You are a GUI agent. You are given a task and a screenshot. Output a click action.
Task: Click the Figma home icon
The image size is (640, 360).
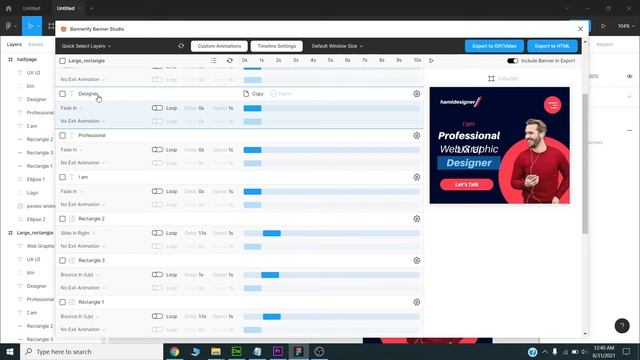point(9,8)
